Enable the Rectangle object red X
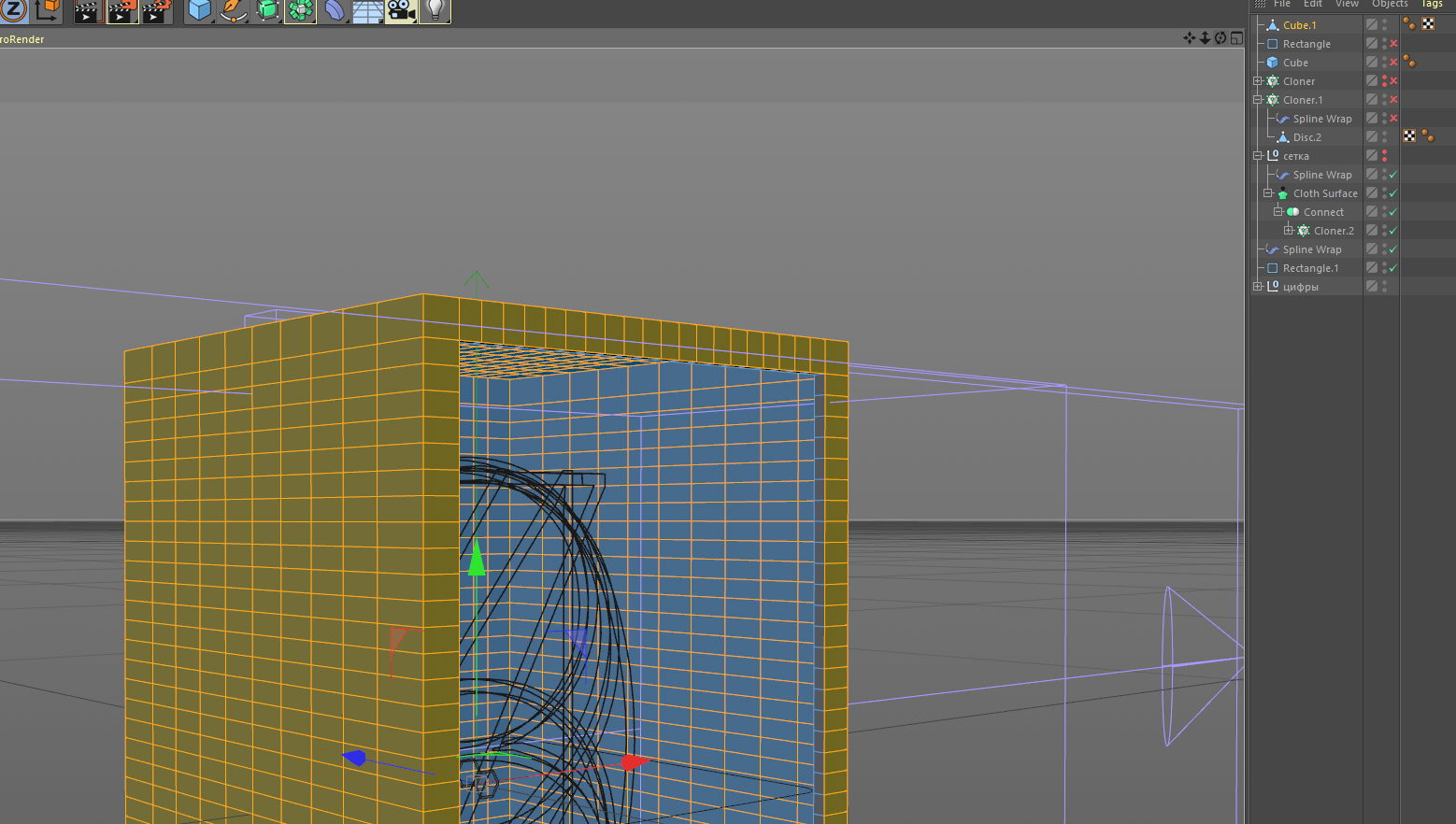Viewport: 1456px width, 824px height. (1393, 44)
